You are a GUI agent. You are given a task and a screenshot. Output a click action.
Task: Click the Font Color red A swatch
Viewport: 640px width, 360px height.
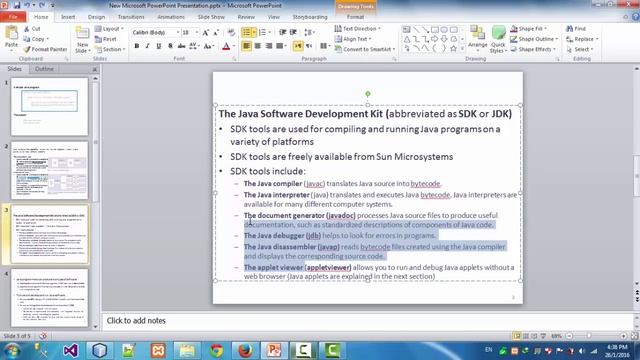click(x=226, y=46)
